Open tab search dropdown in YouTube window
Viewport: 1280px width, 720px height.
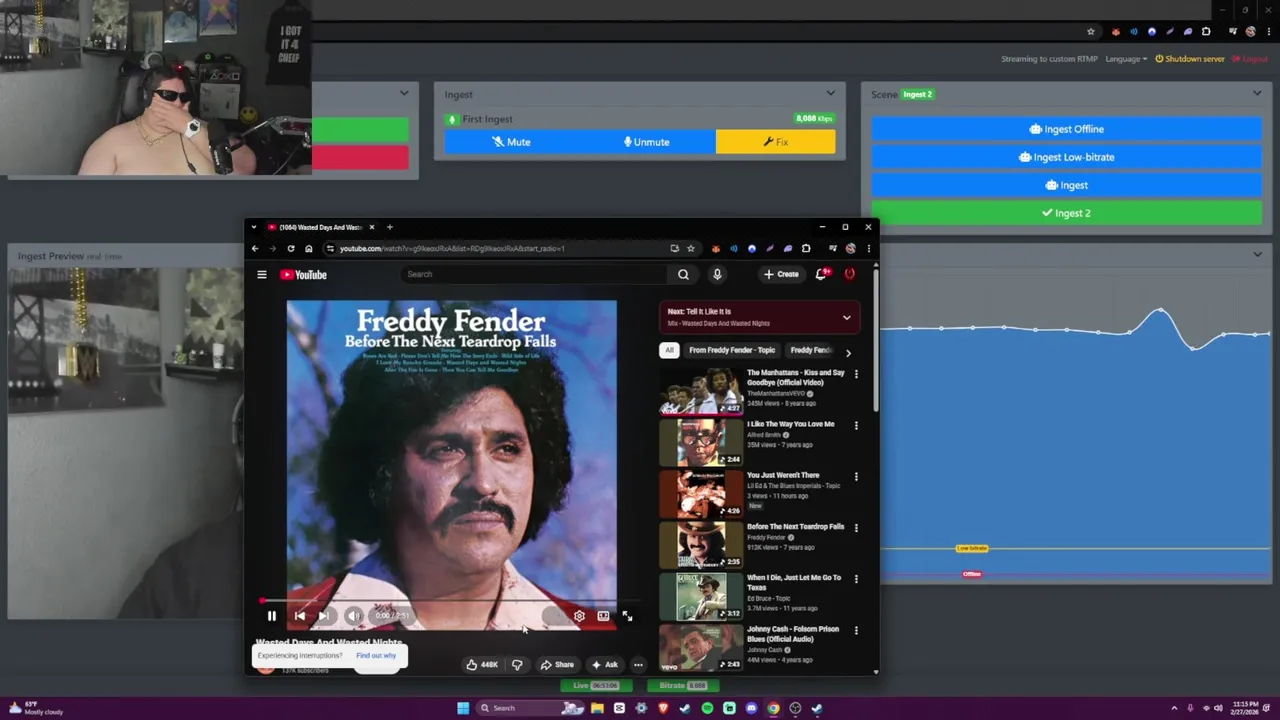pyautogui.click(x=254, y=227)
